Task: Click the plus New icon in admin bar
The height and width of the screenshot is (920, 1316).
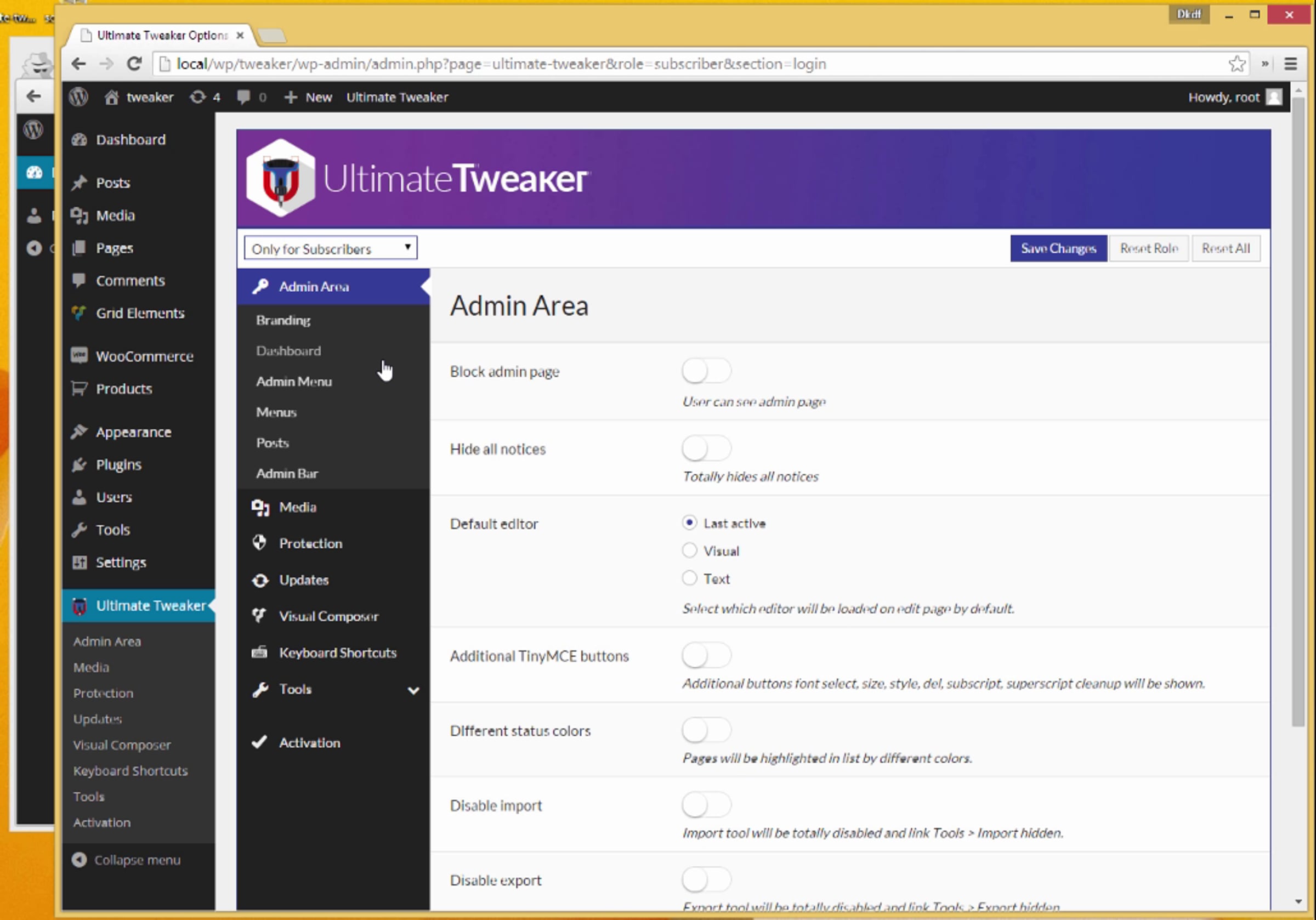Action: pyautogui.click(x=291, y=98)
